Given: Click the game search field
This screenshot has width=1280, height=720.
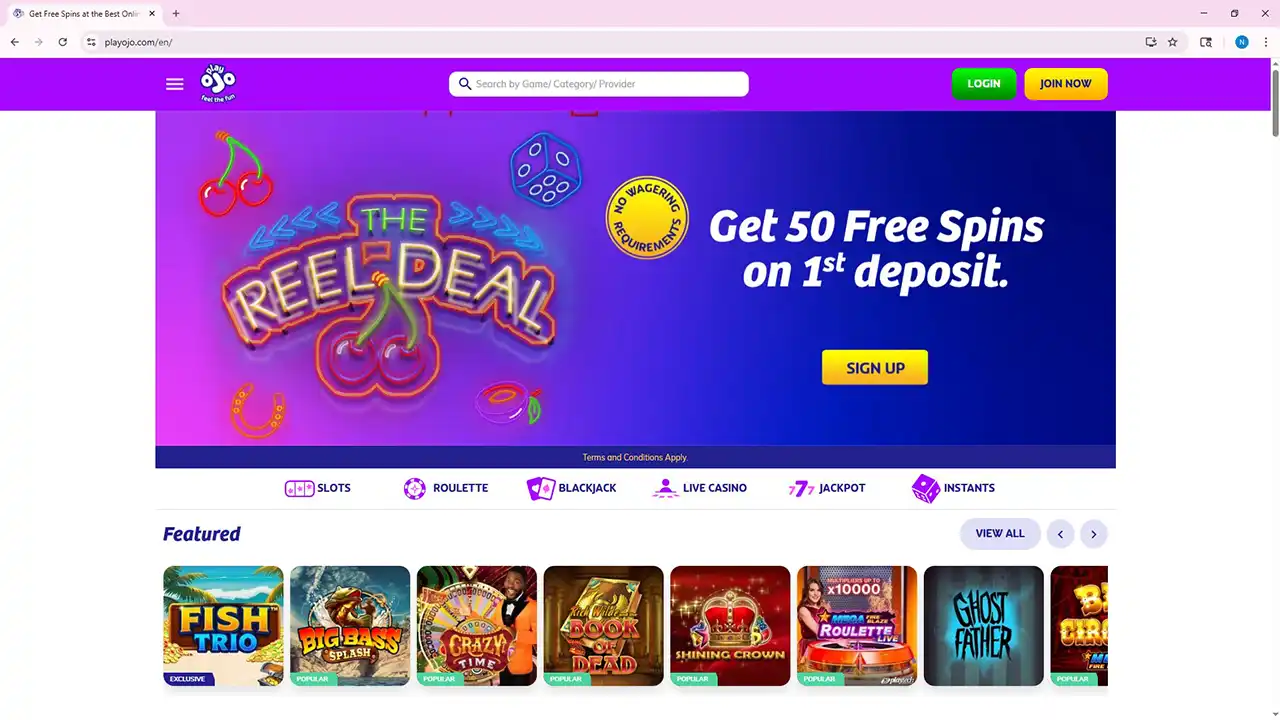Looking at the screenshot, I should [599, 84].
